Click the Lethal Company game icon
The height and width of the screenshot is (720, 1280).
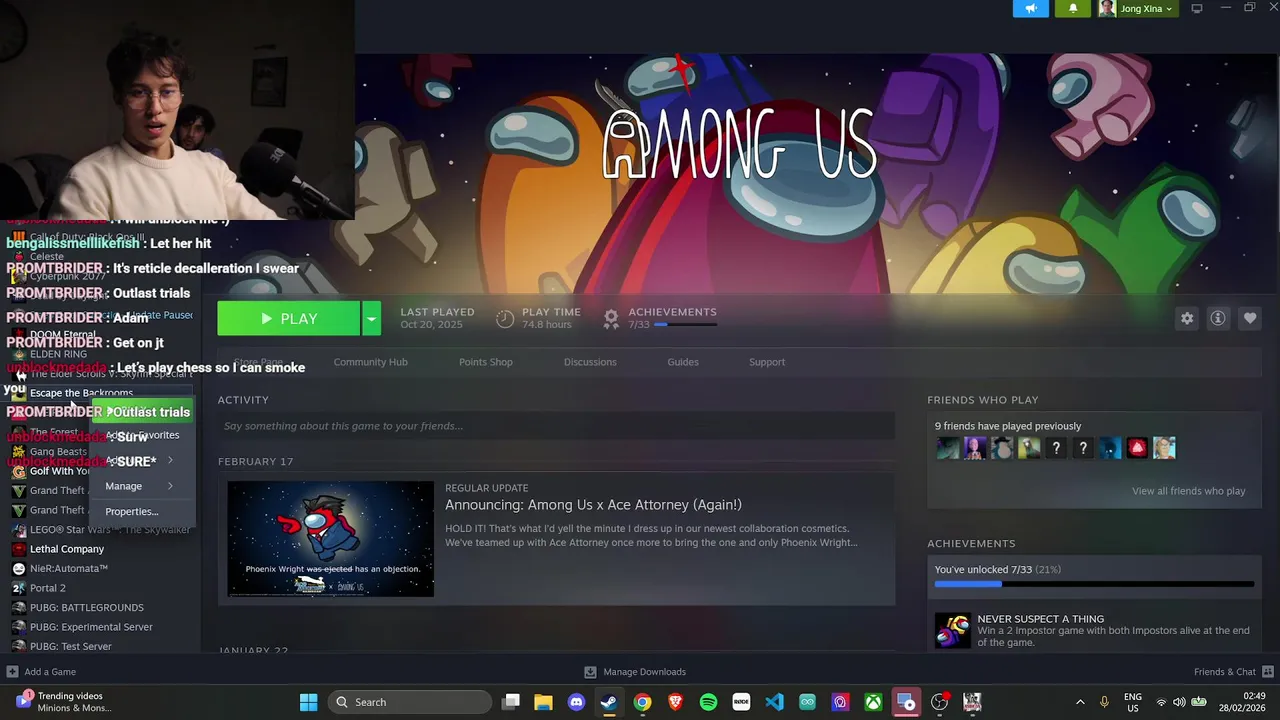(19, 549)
